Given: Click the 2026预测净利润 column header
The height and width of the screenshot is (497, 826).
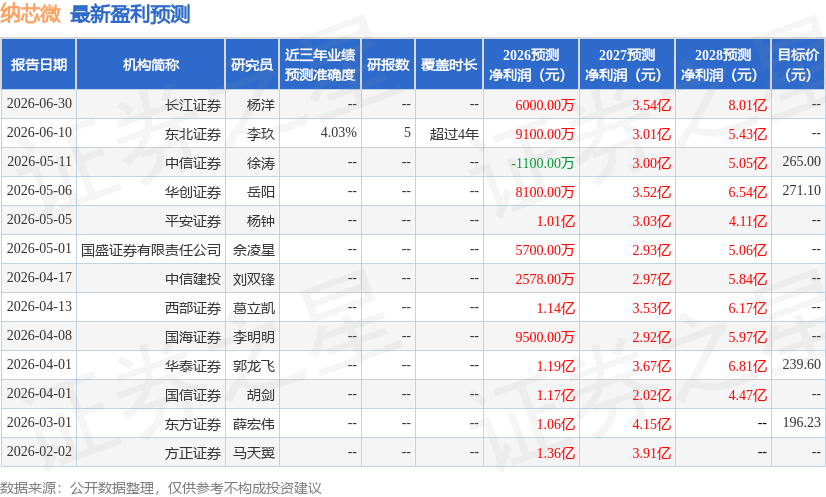Looking at the screenshot, I should [x=531, y=64].
